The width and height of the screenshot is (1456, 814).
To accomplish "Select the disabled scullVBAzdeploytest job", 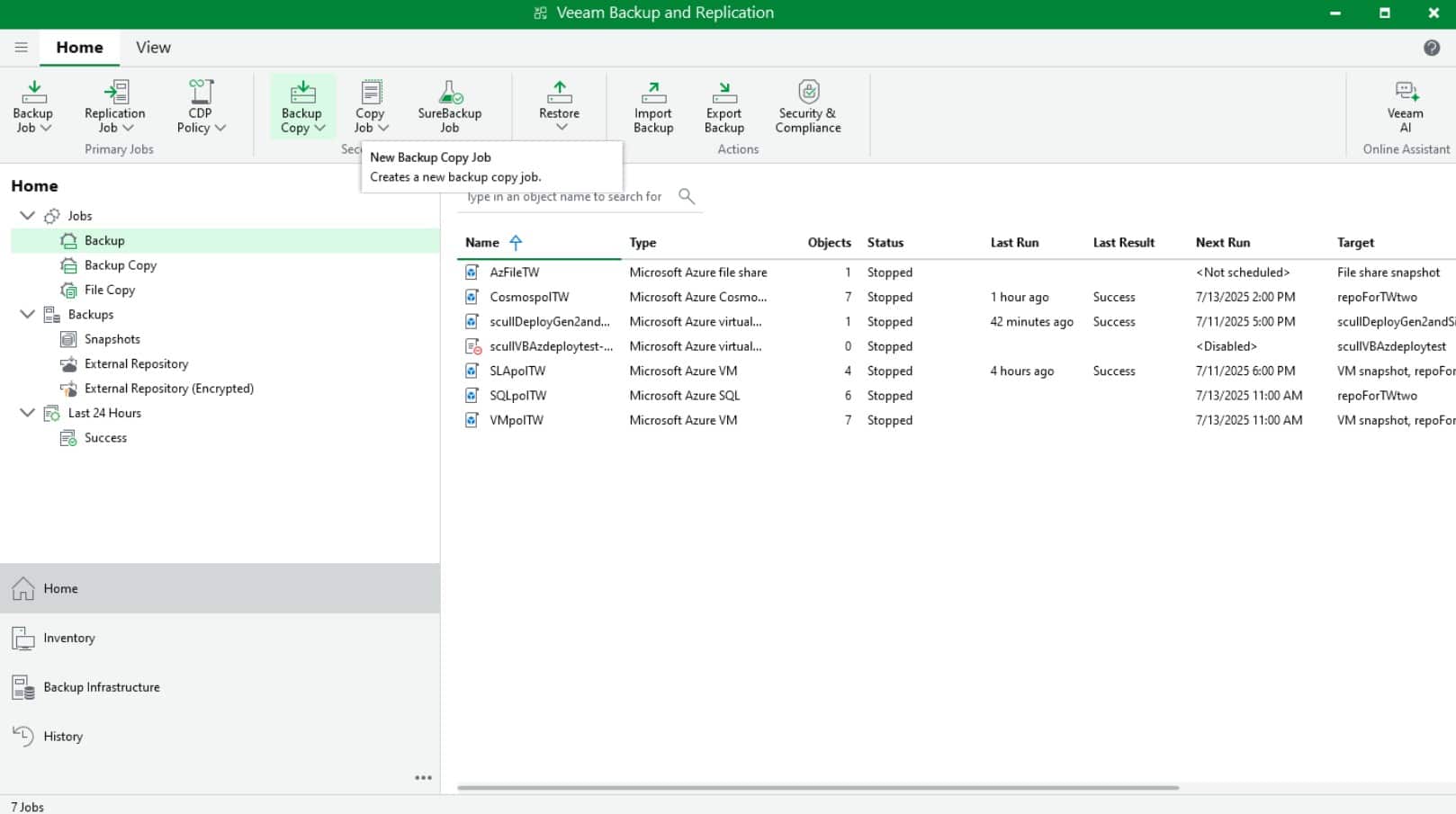I will (x=956, y=346).
